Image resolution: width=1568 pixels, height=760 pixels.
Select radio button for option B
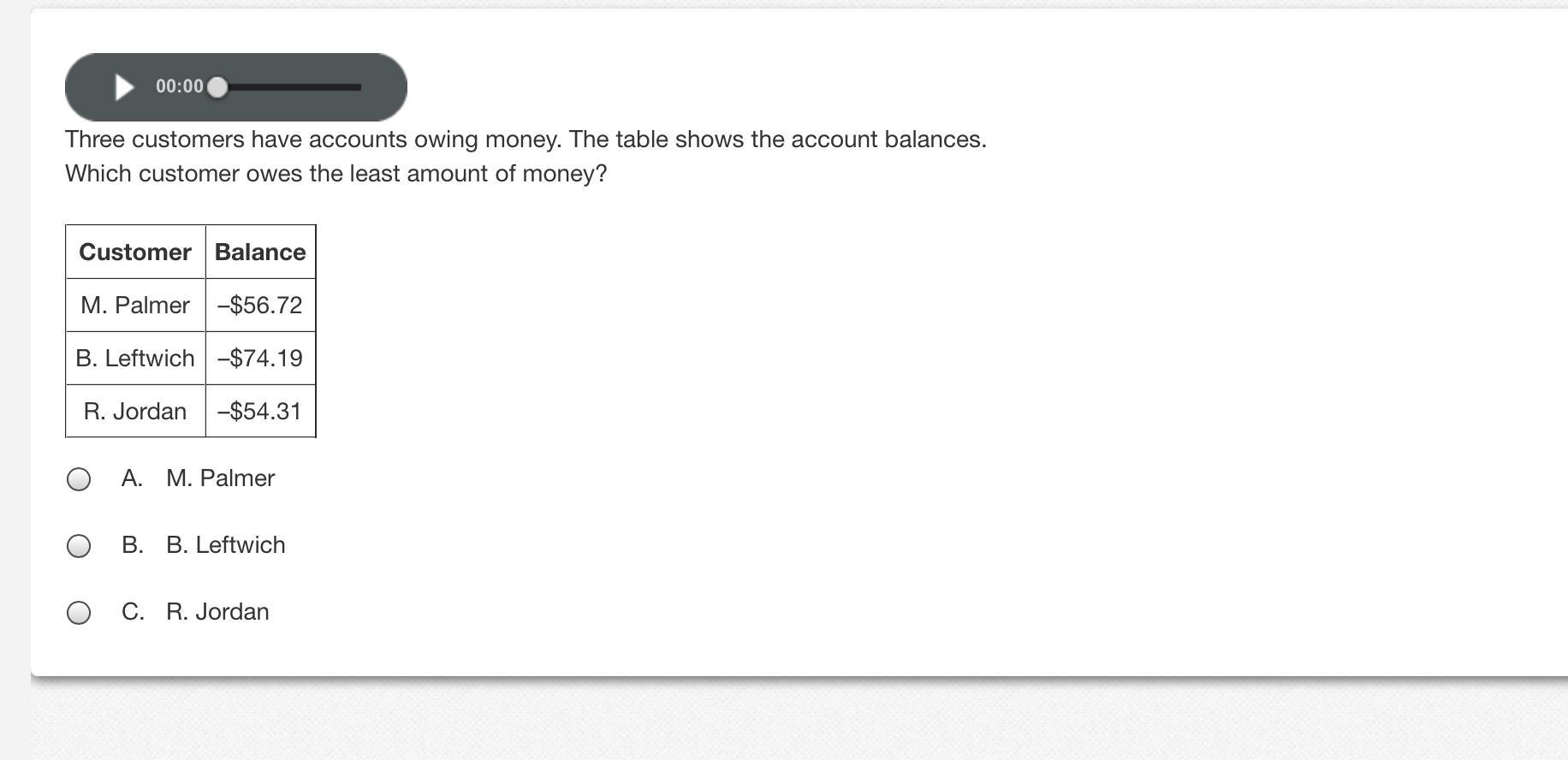79,546
